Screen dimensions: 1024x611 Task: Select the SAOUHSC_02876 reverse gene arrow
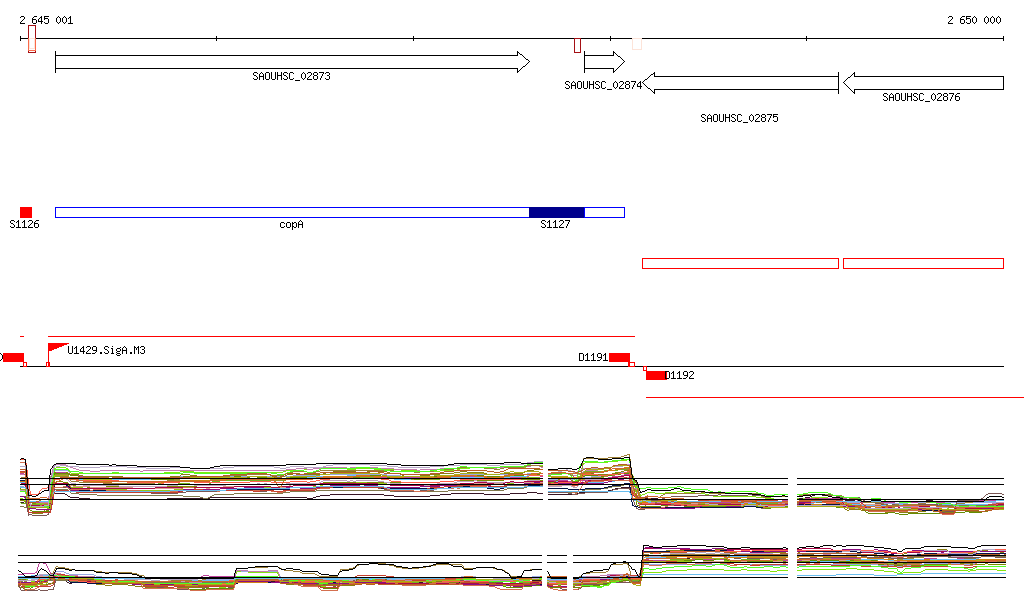[x=923, y=83]
